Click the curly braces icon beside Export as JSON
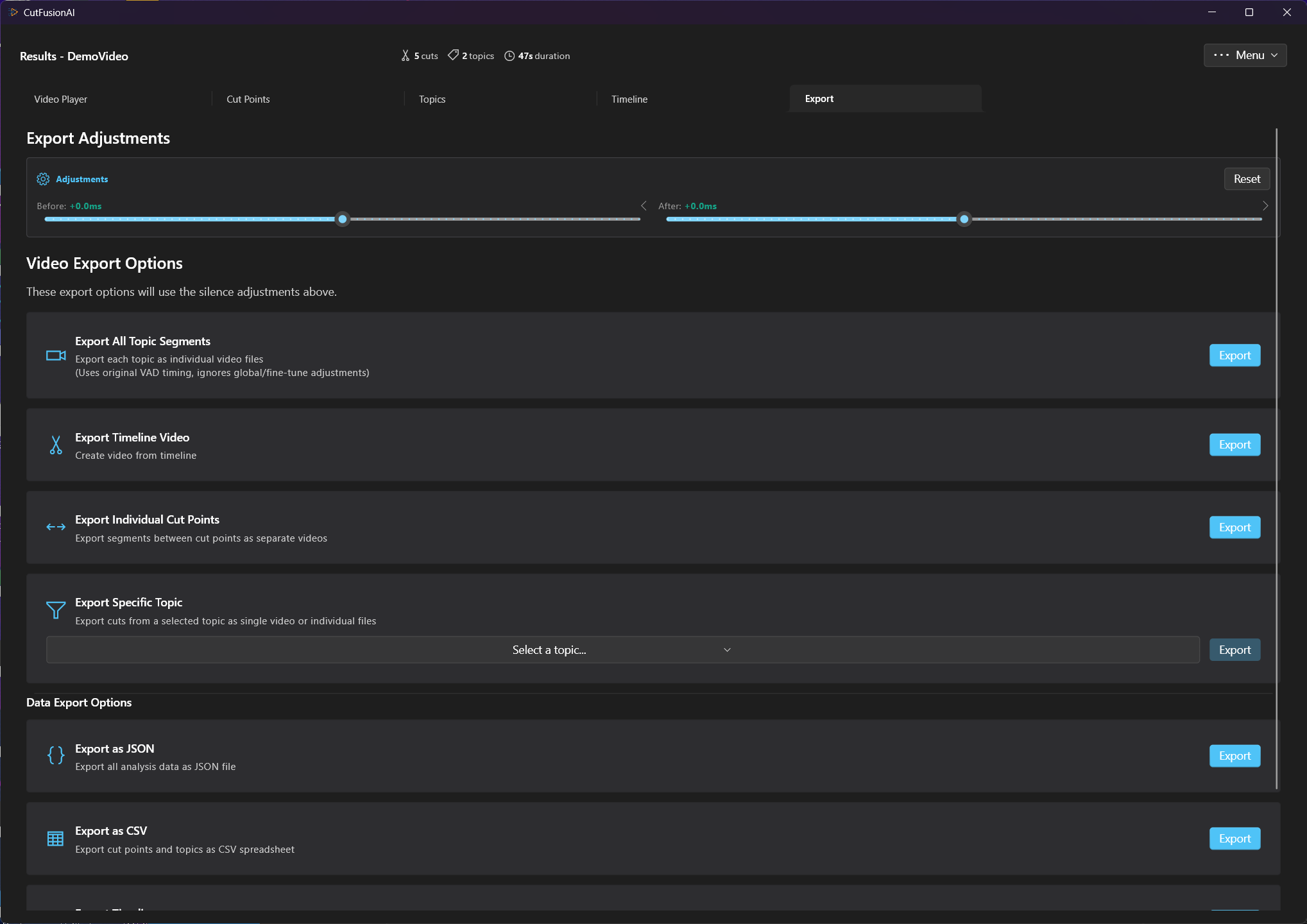The height and width of the screenshot is (924, 1307). pyautogui.click(x=56, y=755)
